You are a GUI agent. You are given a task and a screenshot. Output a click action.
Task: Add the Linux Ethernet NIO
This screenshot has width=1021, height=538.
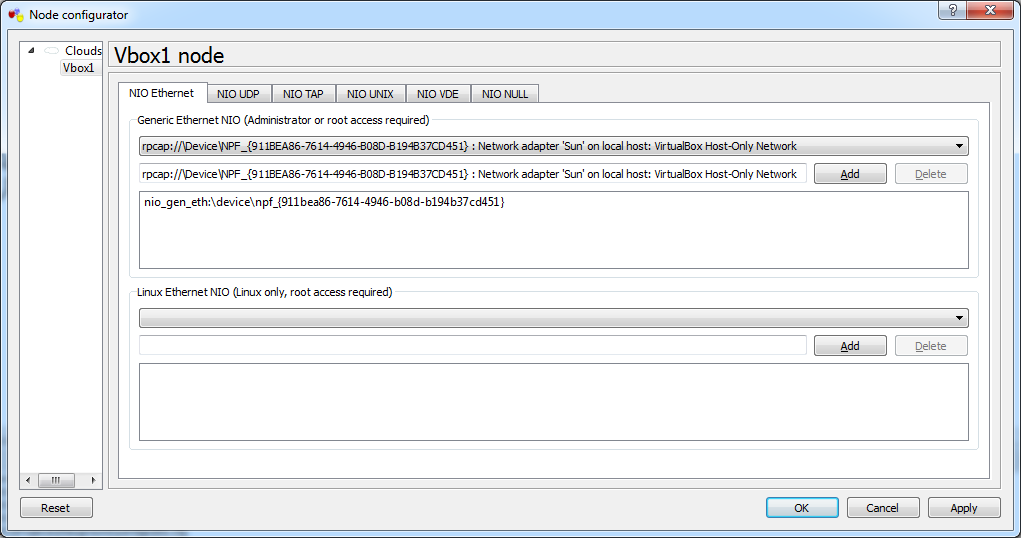pyautogui.click(x=850, y=346)
